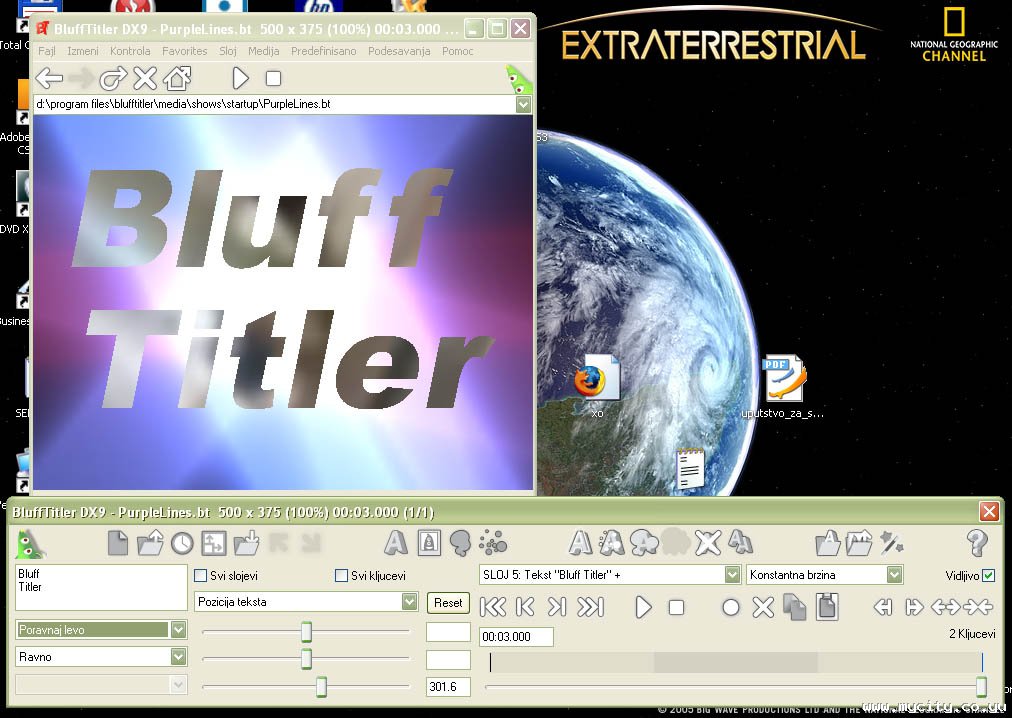The width and height of the screenshot is (1012, 718).
Task: Click the Reset button
Action: coord(448,603)
